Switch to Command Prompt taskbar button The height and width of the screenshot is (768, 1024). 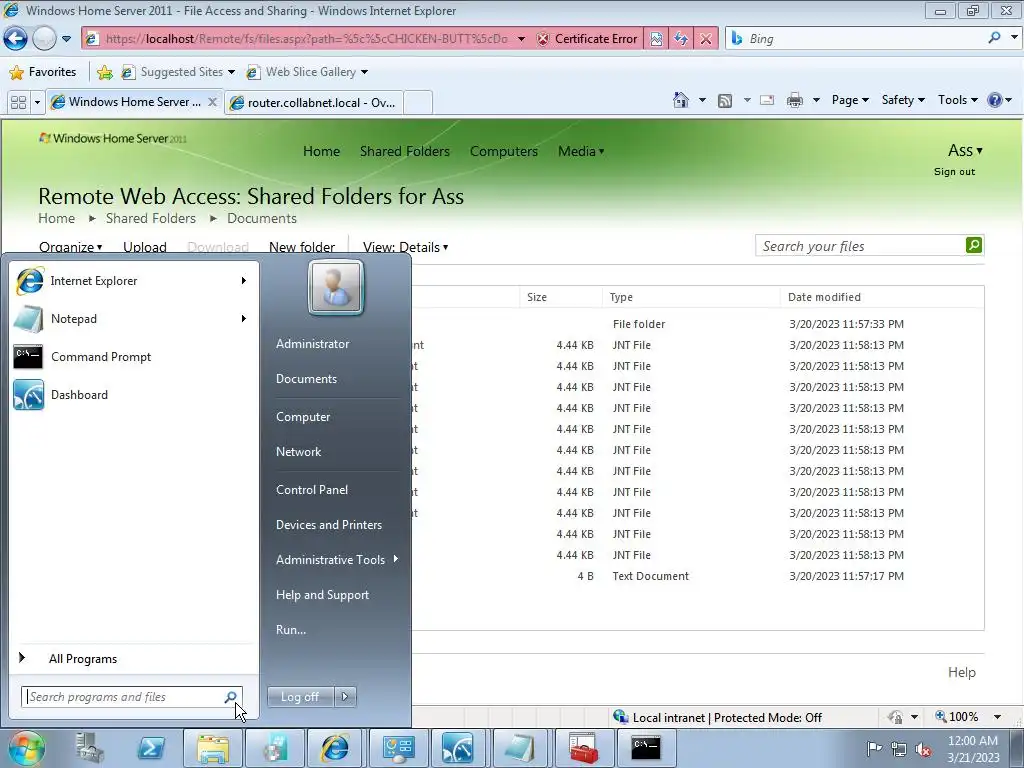coord(645,748)
